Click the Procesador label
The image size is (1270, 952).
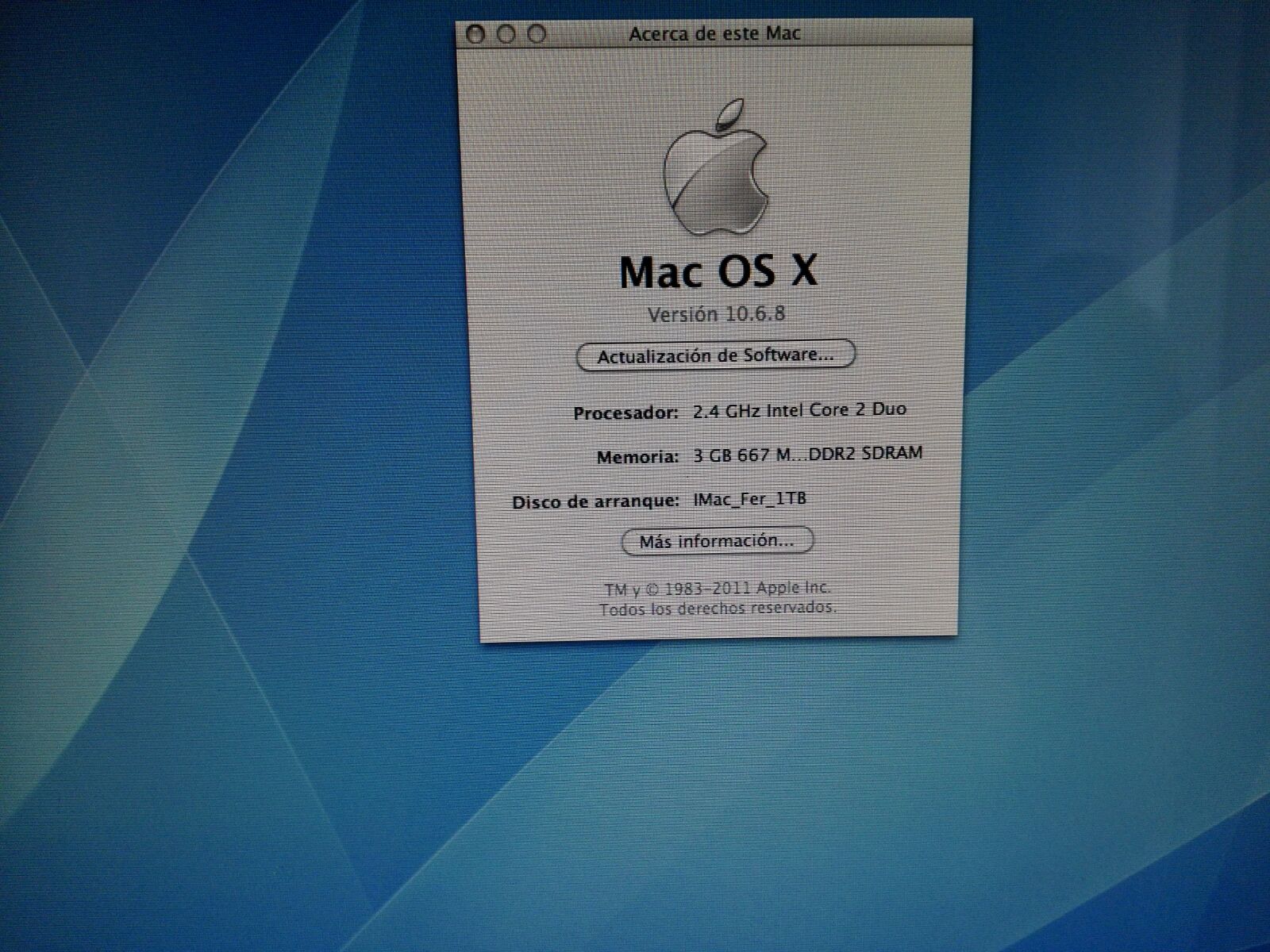(625, 413)
